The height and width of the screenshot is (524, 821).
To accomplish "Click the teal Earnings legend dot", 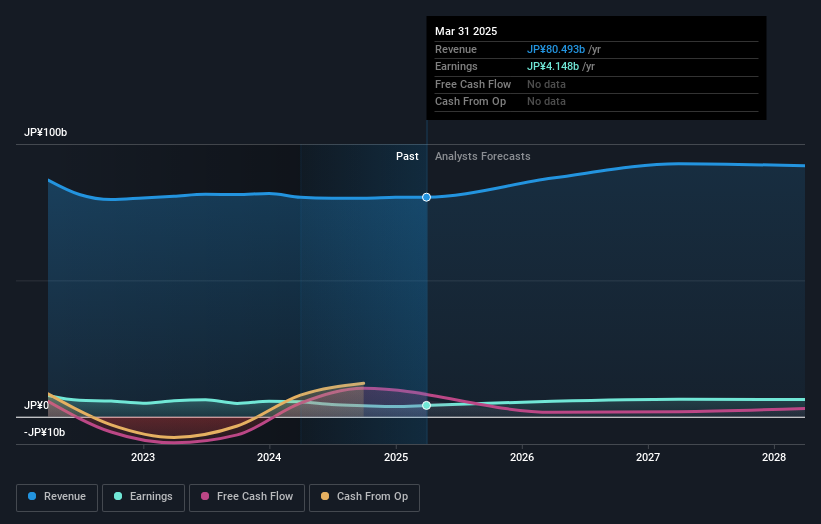I will click(118, 496).
